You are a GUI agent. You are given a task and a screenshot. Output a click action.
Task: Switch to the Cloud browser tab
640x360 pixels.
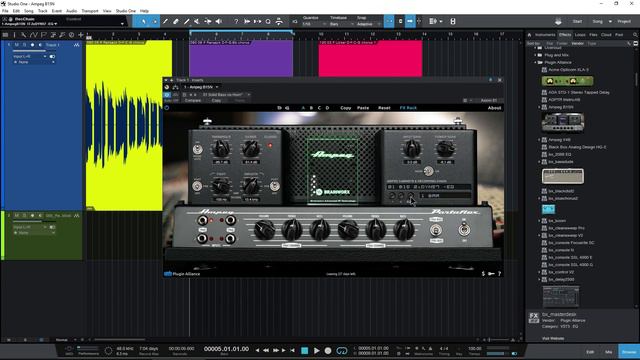coord(606,35)
